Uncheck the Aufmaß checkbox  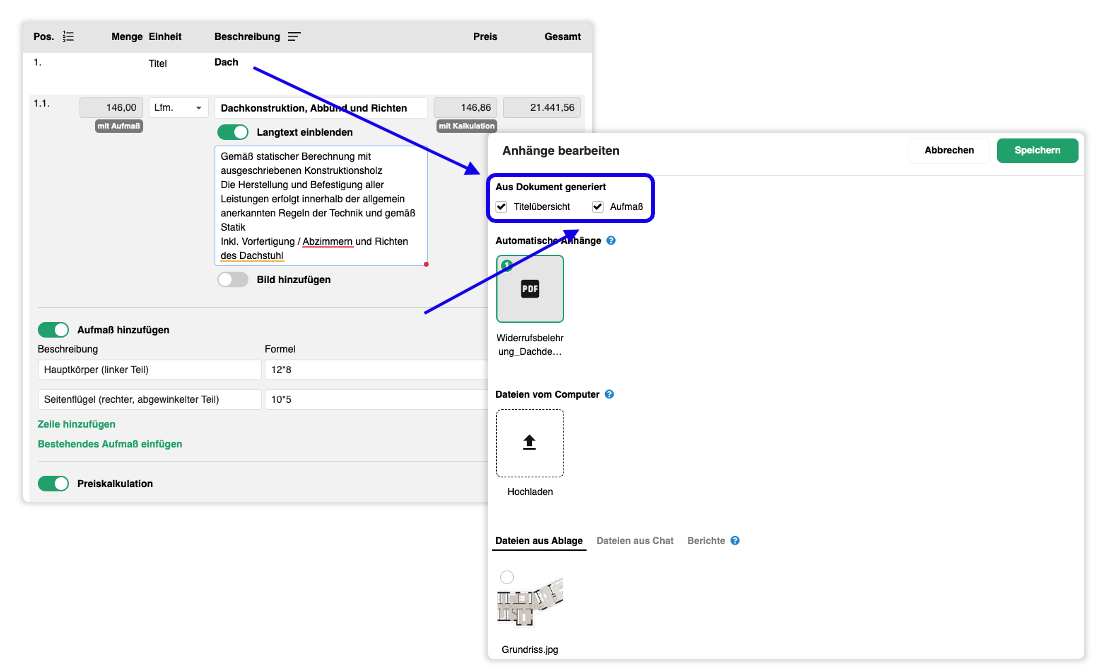click(597, 207)
